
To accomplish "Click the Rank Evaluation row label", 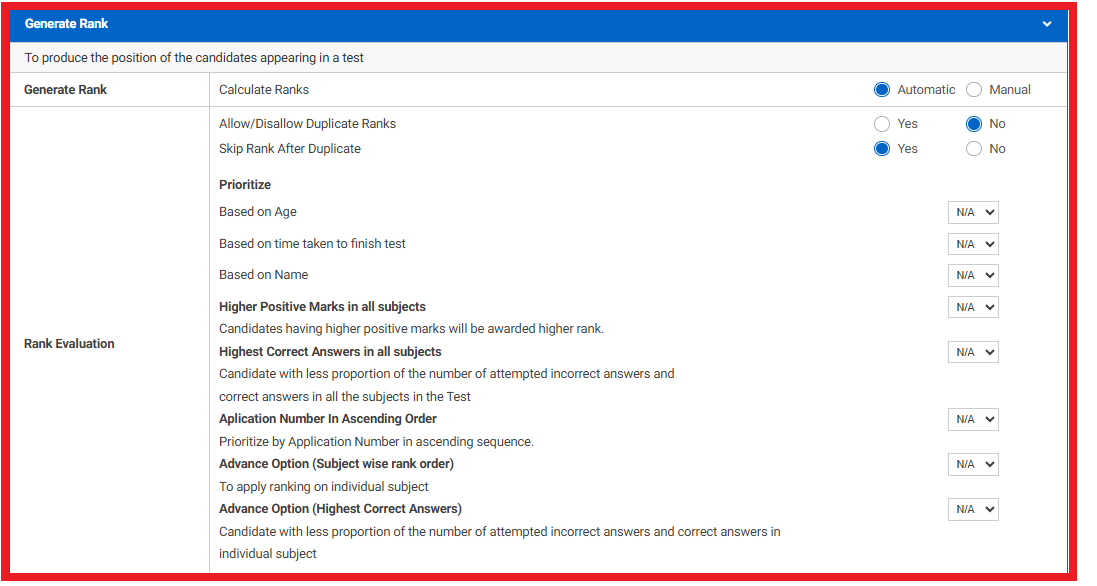I will (x=69, y=344).
